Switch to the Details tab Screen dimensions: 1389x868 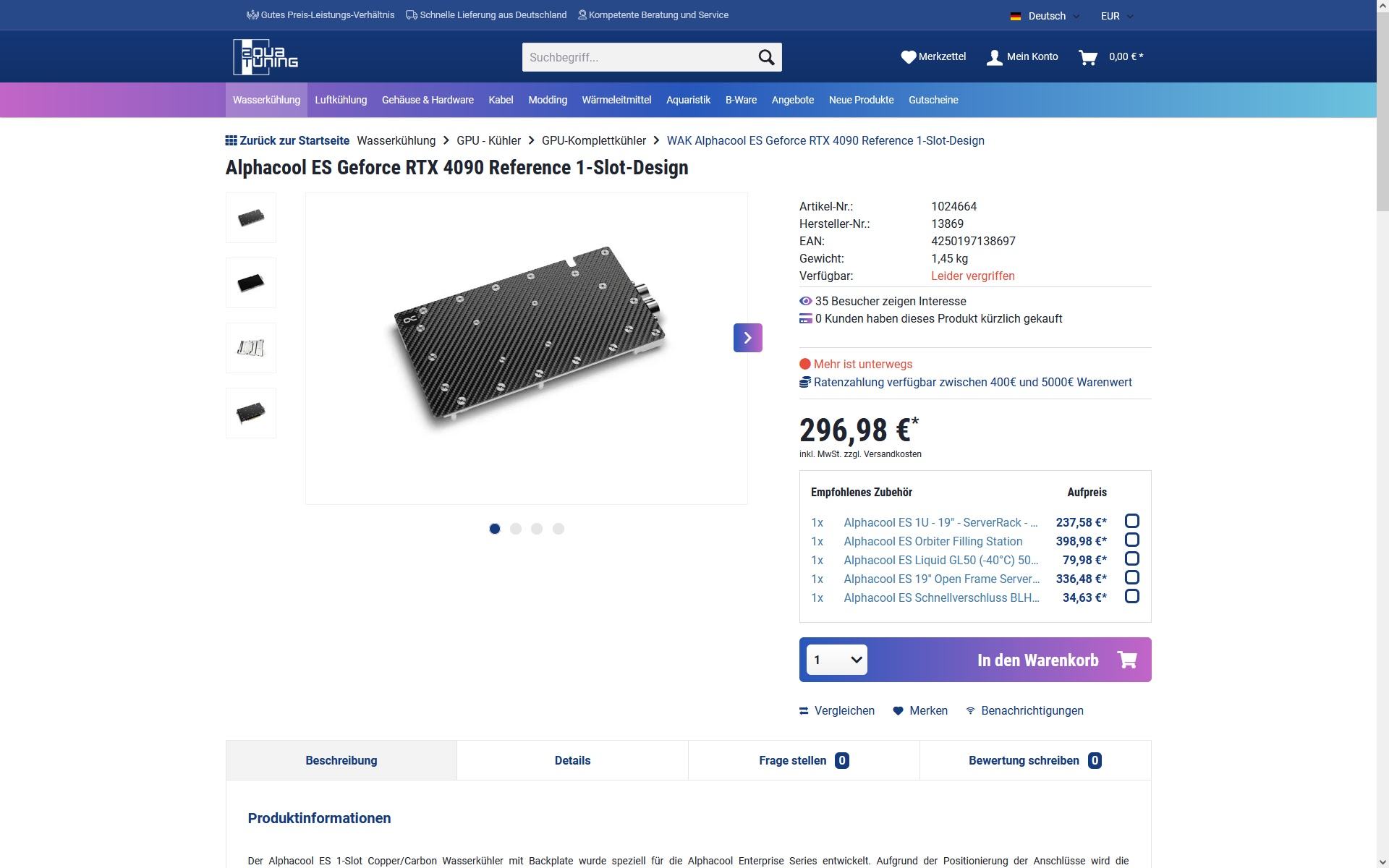click(572, 760)
